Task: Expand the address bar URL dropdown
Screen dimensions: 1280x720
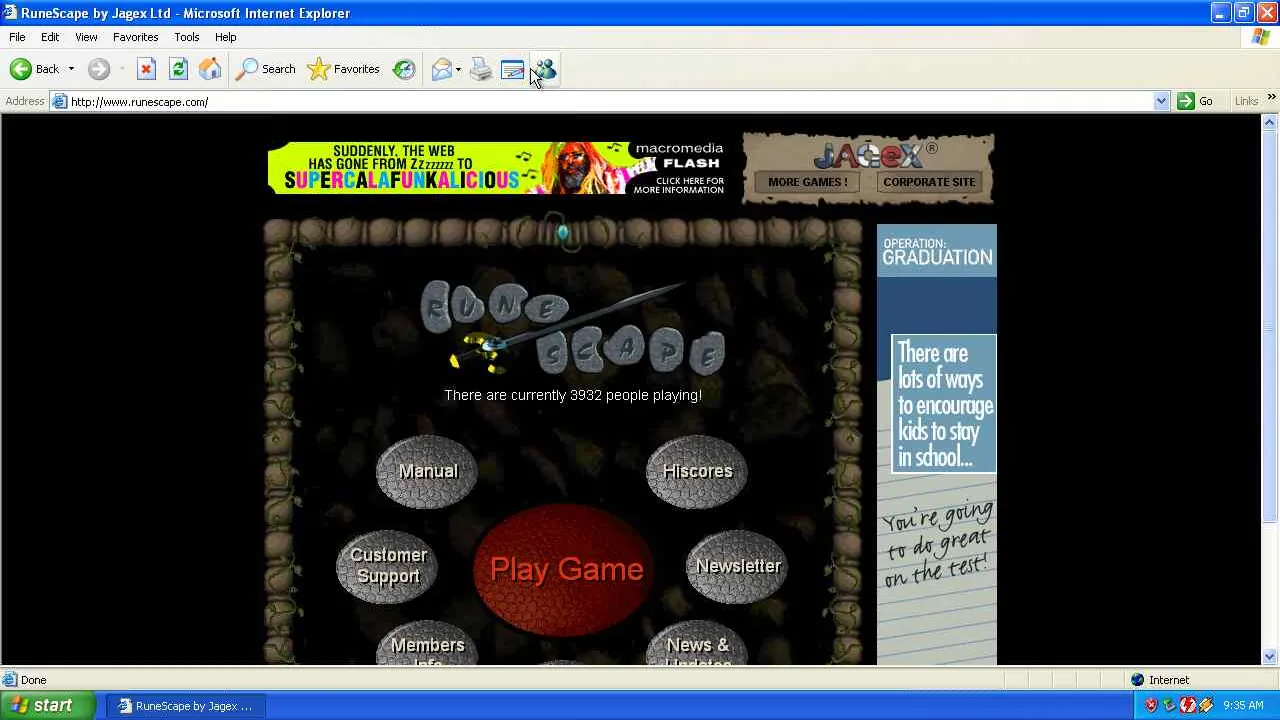Action: pyautogui.click(x=1161, y=101)
